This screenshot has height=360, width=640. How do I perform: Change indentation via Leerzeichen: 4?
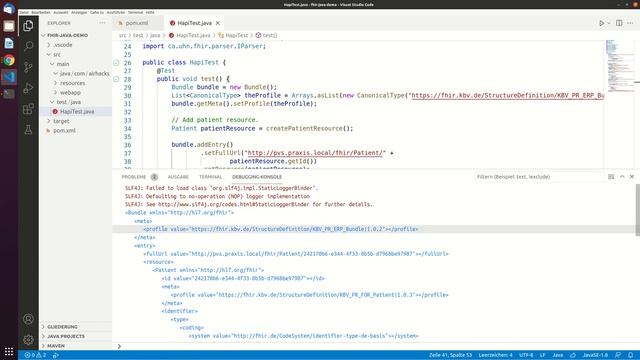point(495,355)
